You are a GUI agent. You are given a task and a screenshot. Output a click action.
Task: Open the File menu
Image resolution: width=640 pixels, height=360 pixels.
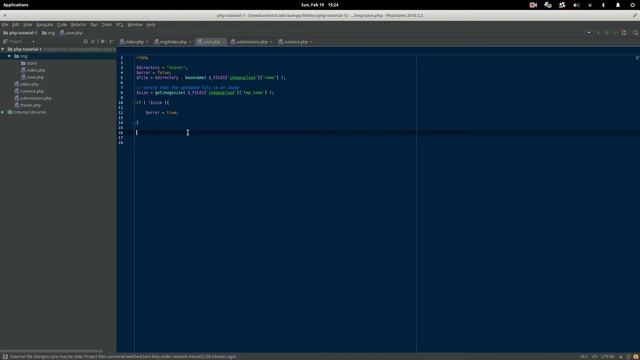[x=5, y=25]
